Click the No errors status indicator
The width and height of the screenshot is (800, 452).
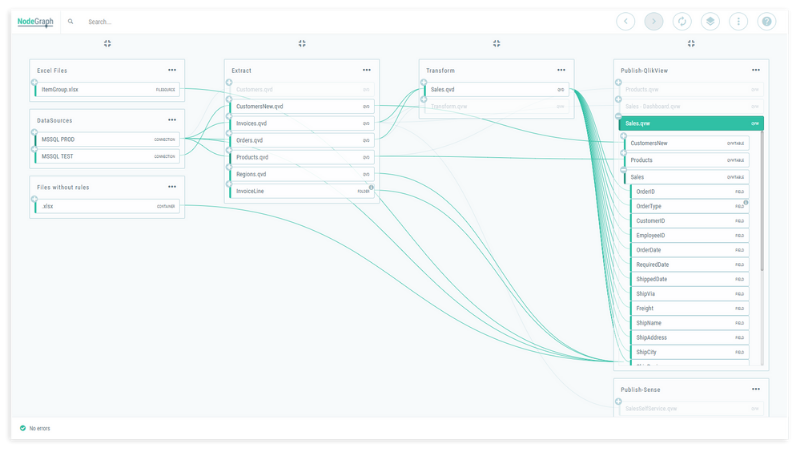(35, 429)
